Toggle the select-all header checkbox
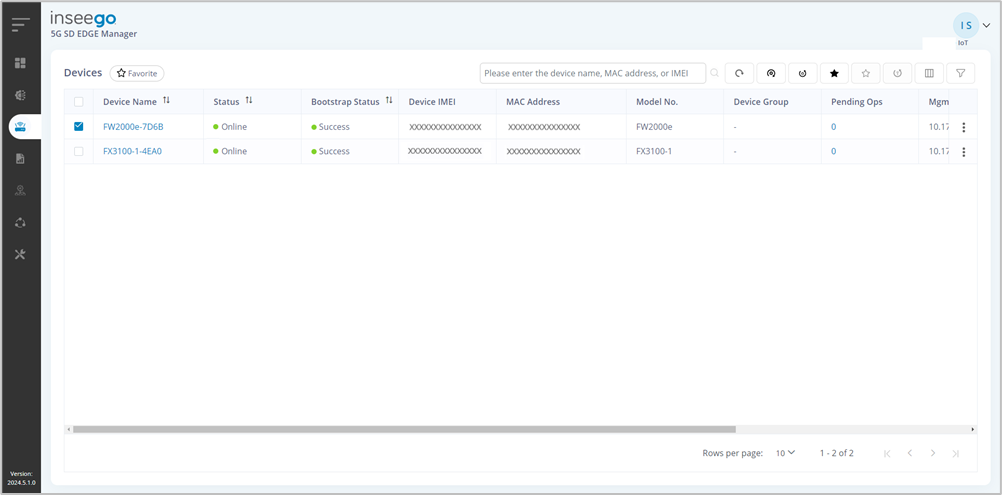The image size is (1002, 495). 79,102
